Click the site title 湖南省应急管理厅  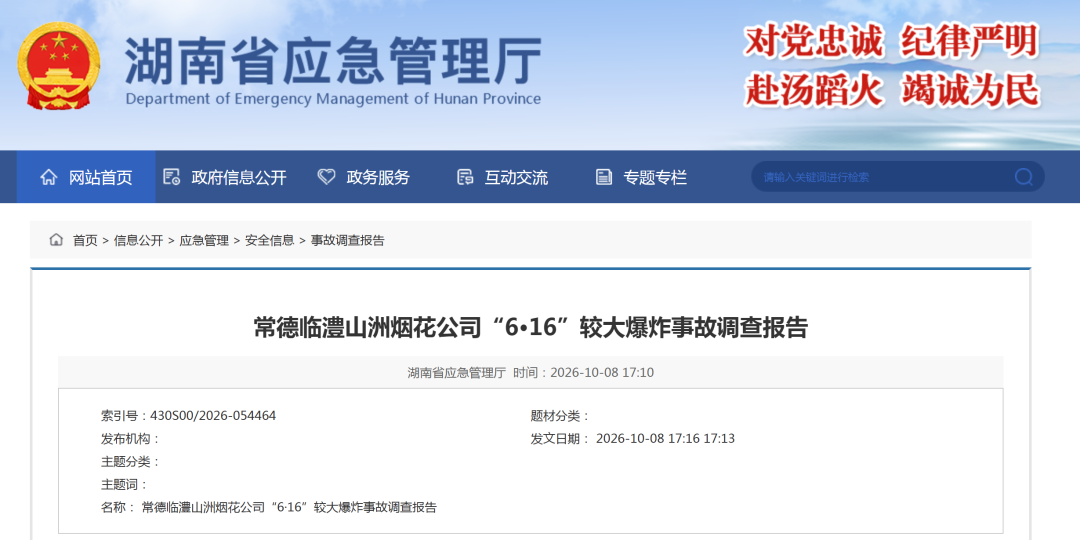333,61
